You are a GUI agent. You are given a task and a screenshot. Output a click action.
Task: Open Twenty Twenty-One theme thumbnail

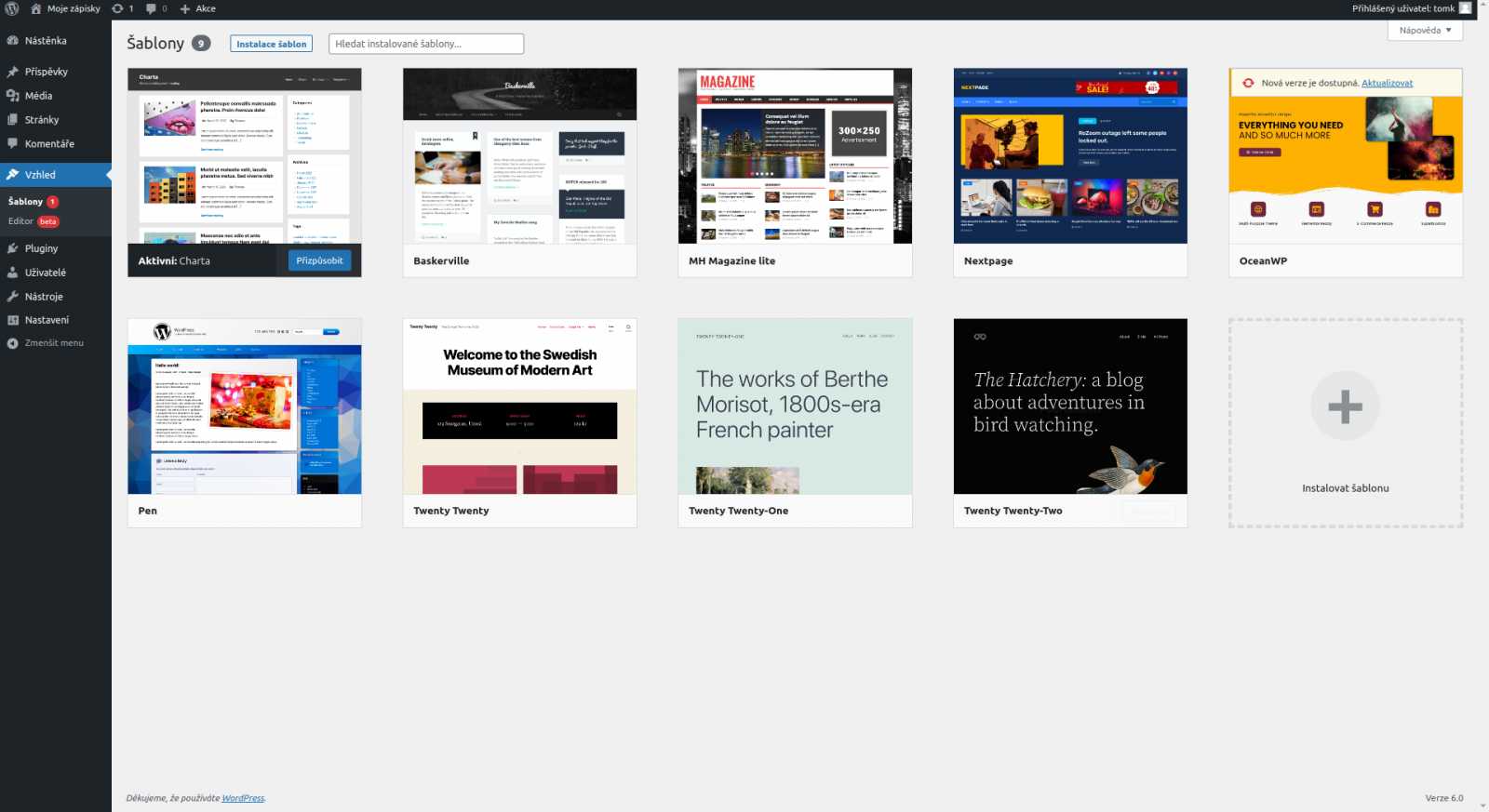pos(795,406)
